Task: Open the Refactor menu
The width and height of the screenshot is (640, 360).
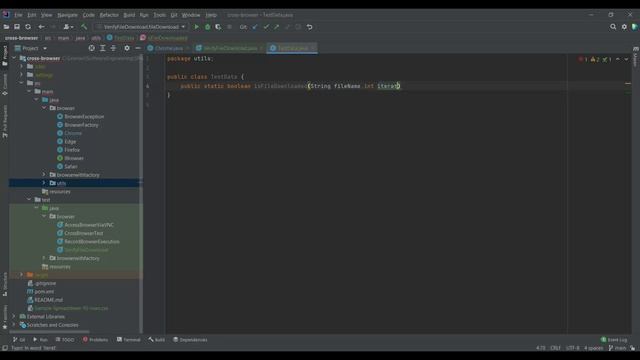Action: 109,15
